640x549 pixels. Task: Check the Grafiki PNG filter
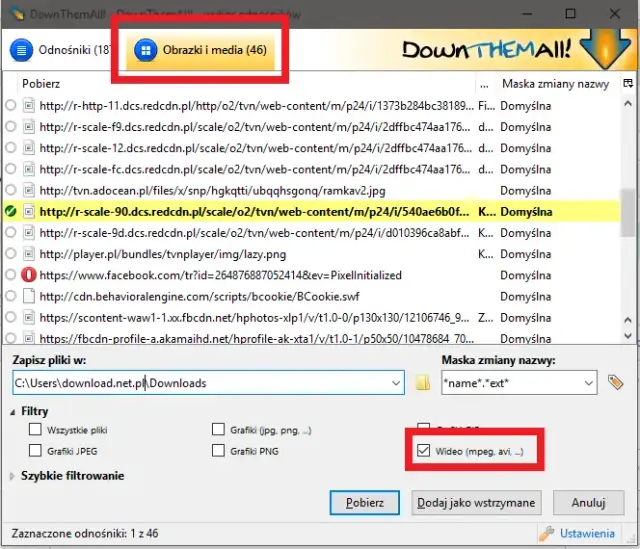point(218,450)
